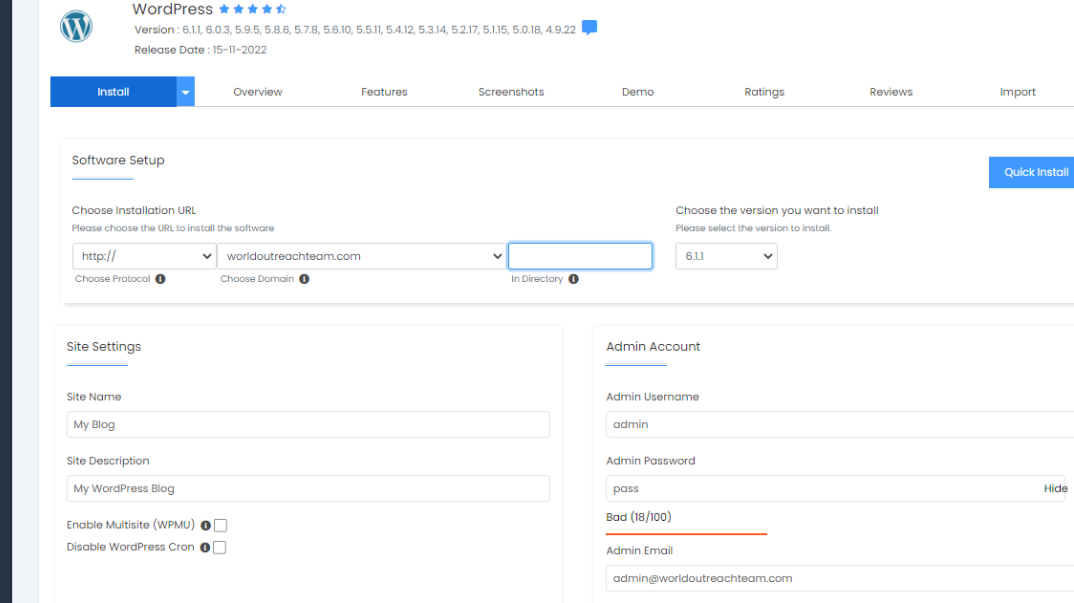Click the Bad (18/100) strength text
1074x603 pixels.
point(638,517)
